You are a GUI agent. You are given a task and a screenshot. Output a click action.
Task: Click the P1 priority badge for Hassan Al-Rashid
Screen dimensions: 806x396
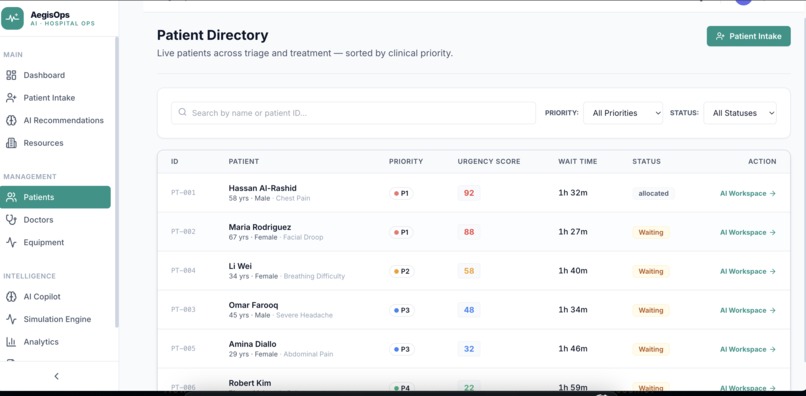point(401,193)
